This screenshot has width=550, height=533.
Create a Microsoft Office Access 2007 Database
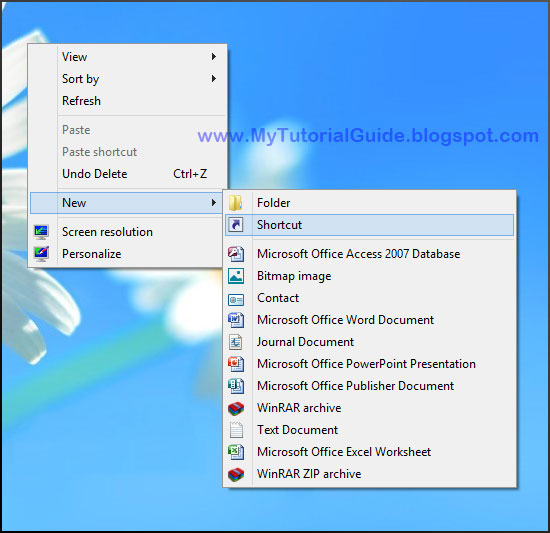coord(370,254)
